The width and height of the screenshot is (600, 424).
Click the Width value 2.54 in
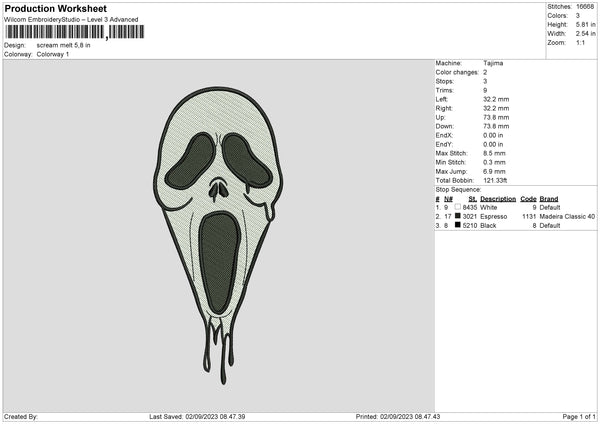click(585, 34)
